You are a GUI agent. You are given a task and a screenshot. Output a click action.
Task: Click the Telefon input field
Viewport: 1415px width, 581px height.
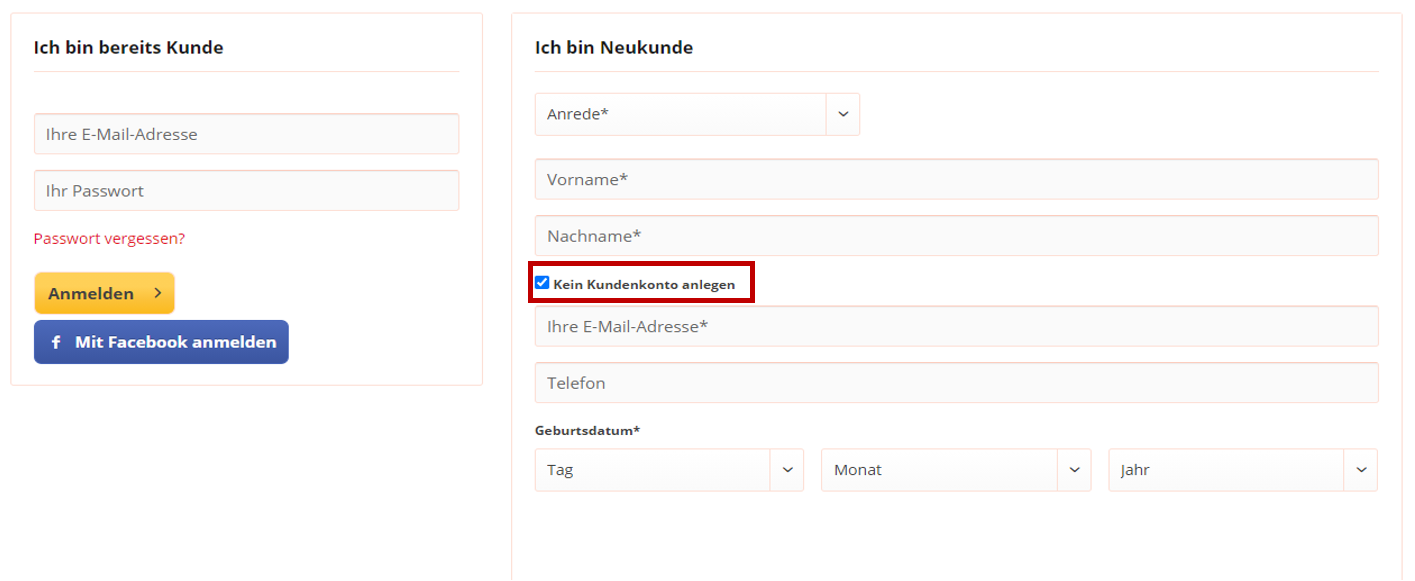(956, 383)
